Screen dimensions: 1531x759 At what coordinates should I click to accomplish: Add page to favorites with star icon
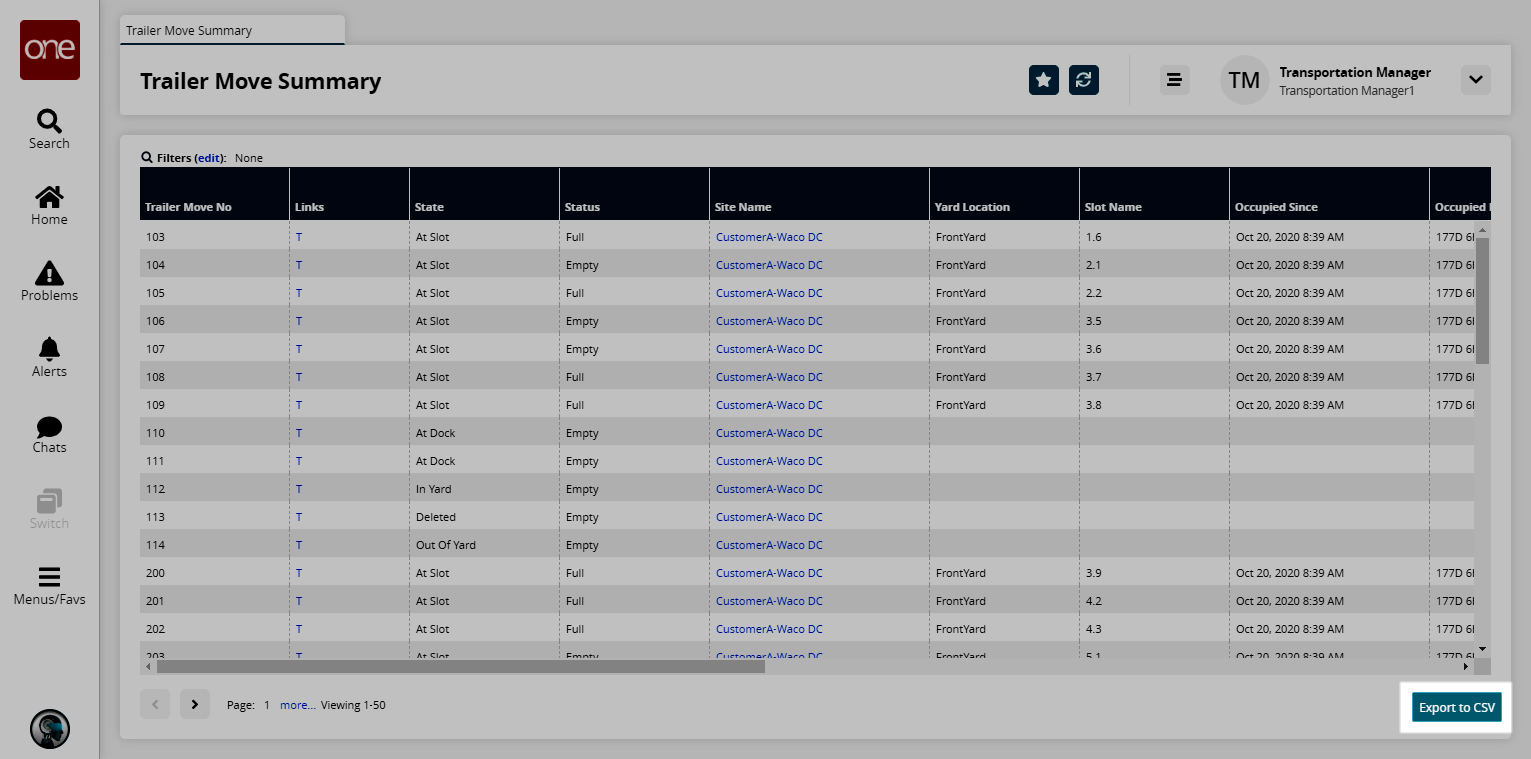pyautogui.click(x=1044, y=80)
